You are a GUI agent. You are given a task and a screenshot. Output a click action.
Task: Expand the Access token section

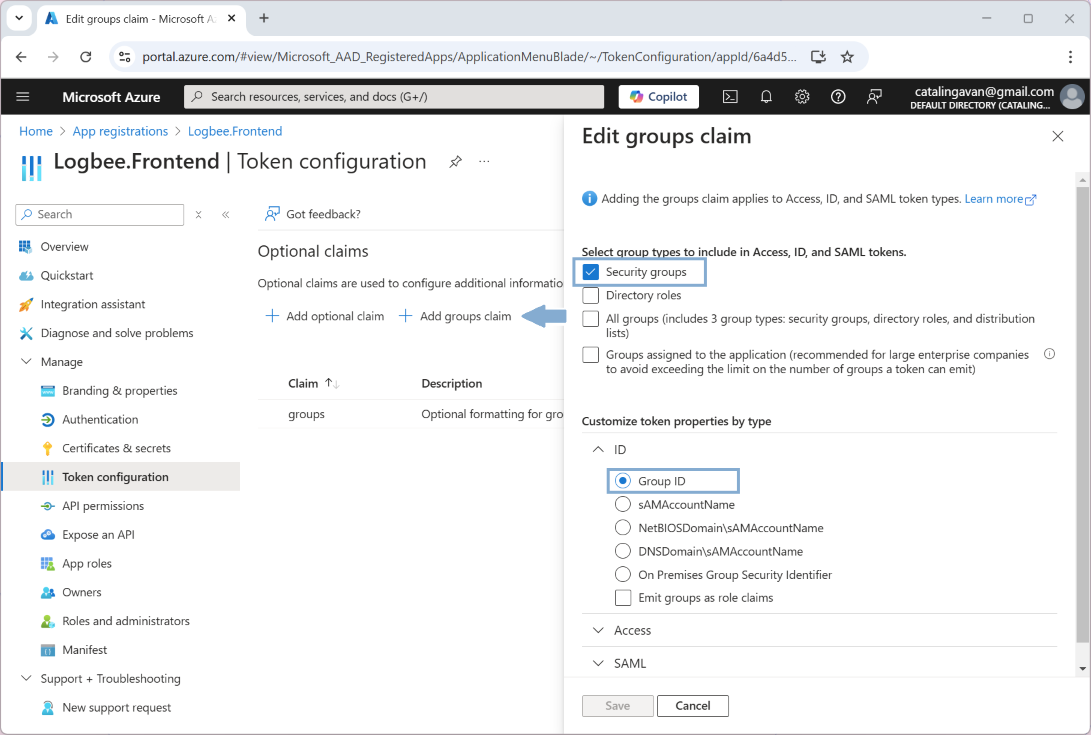tap(632, 631)
